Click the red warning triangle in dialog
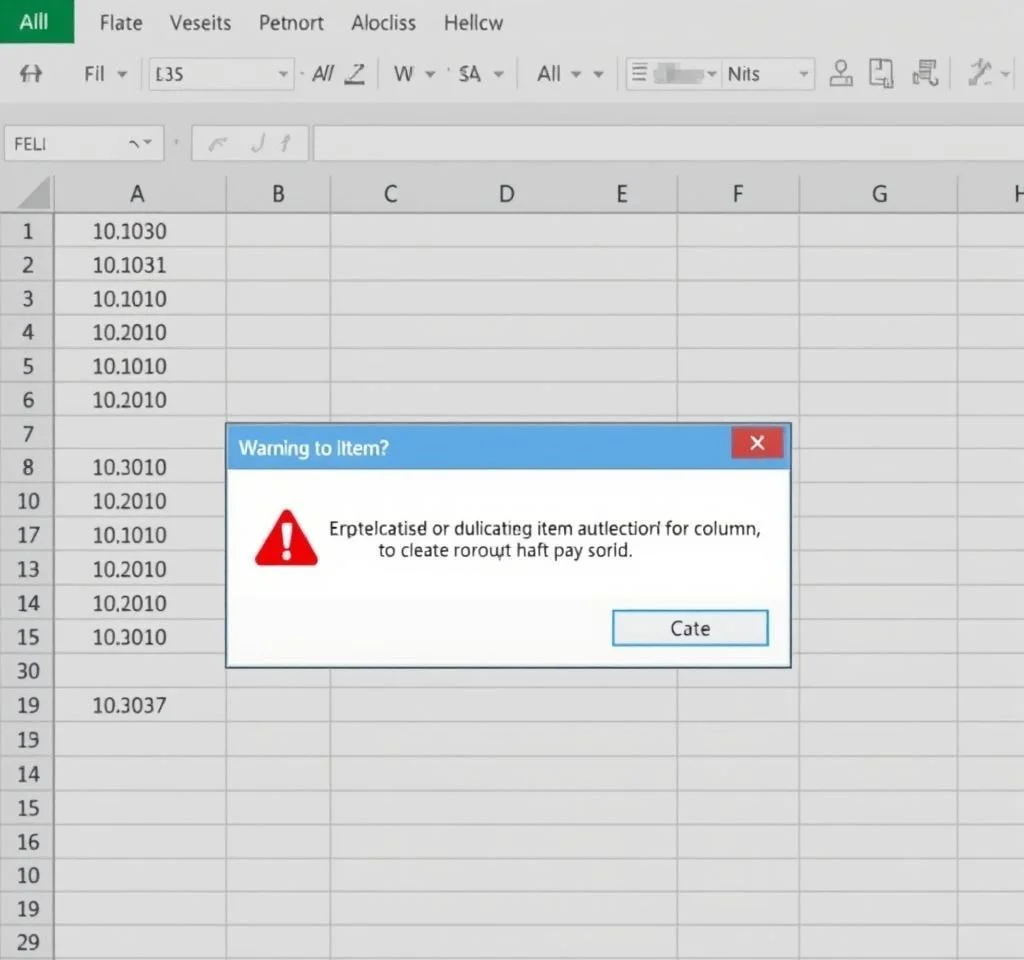This screenshot has height=960, width=1024. point(285,538)
